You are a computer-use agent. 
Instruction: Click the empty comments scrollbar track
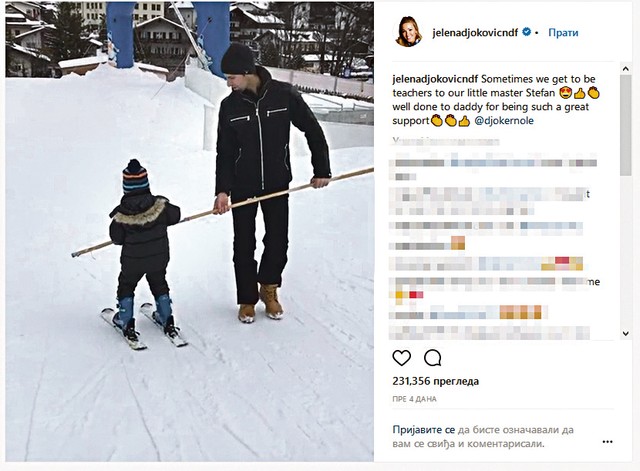tap(625, 252)
